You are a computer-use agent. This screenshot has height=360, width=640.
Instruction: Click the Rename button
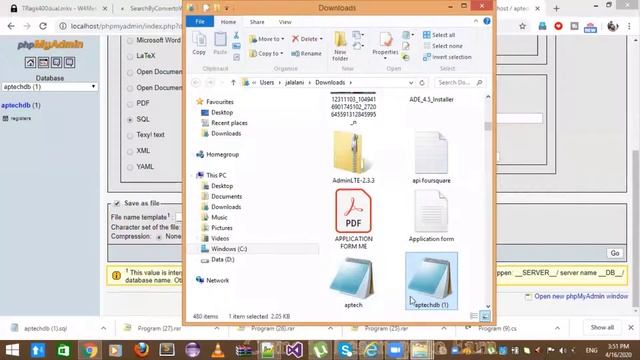click(306, 53)
